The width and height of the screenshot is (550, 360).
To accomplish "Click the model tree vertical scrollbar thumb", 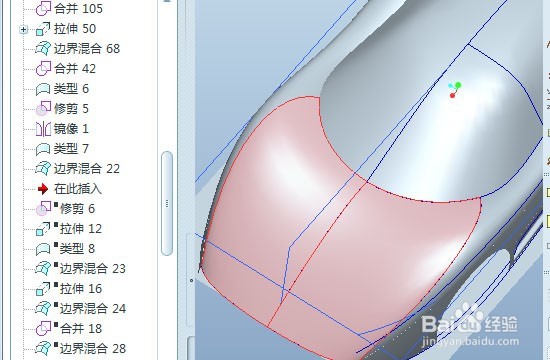I will coord(167,204).
